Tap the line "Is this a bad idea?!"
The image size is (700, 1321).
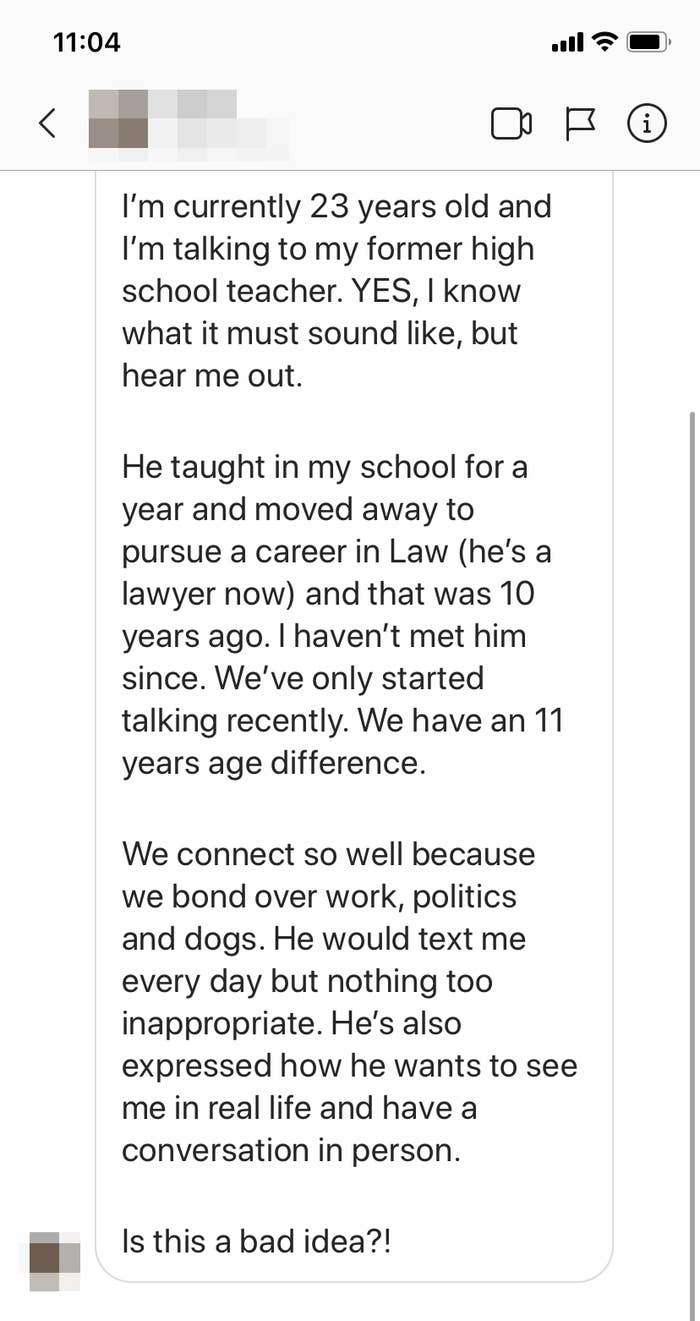pos(256,1241)
